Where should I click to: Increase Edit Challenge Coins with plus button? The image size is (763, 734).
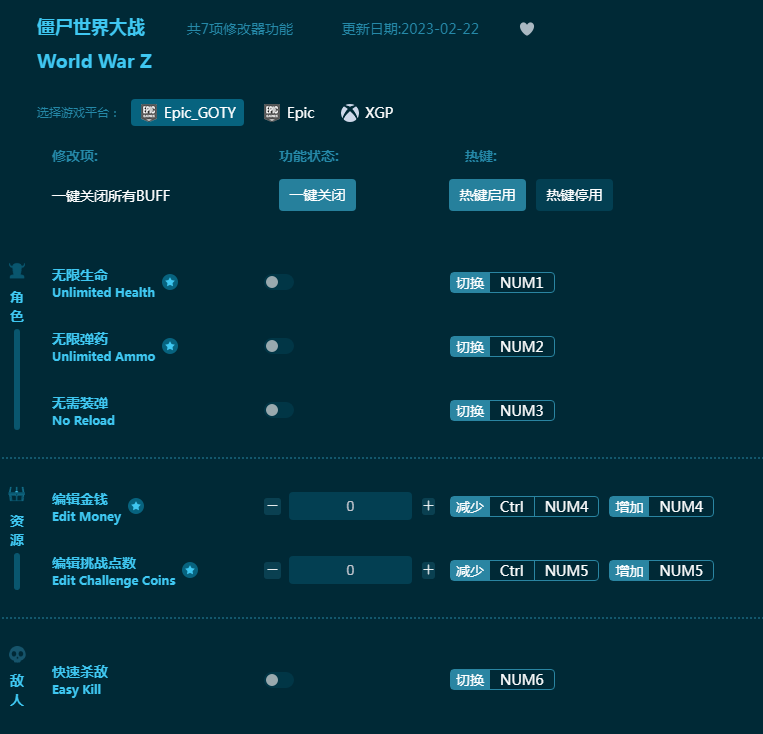point(428,570)
